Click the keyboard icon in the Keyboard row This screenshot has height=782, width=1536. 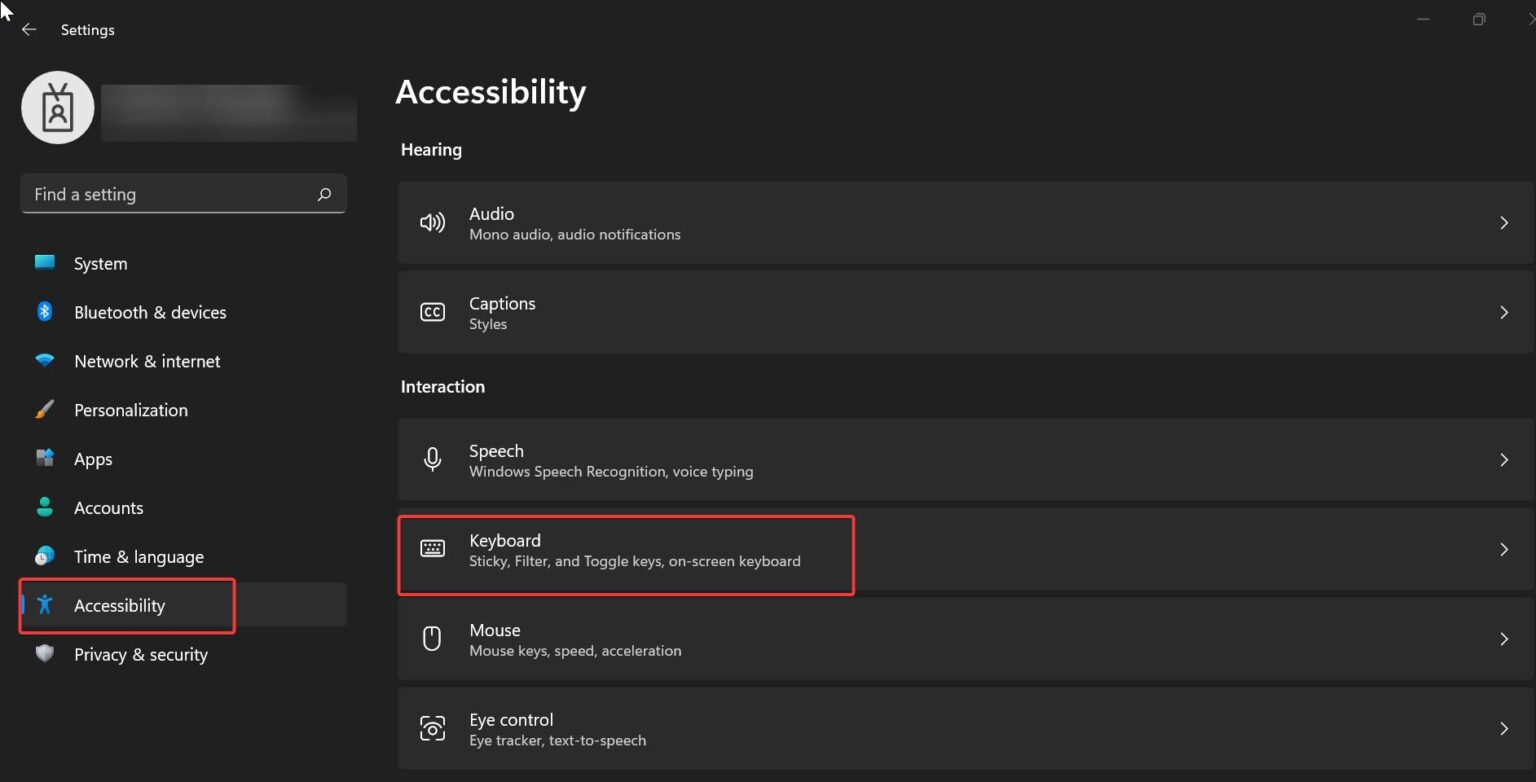[x=432, y=548]
